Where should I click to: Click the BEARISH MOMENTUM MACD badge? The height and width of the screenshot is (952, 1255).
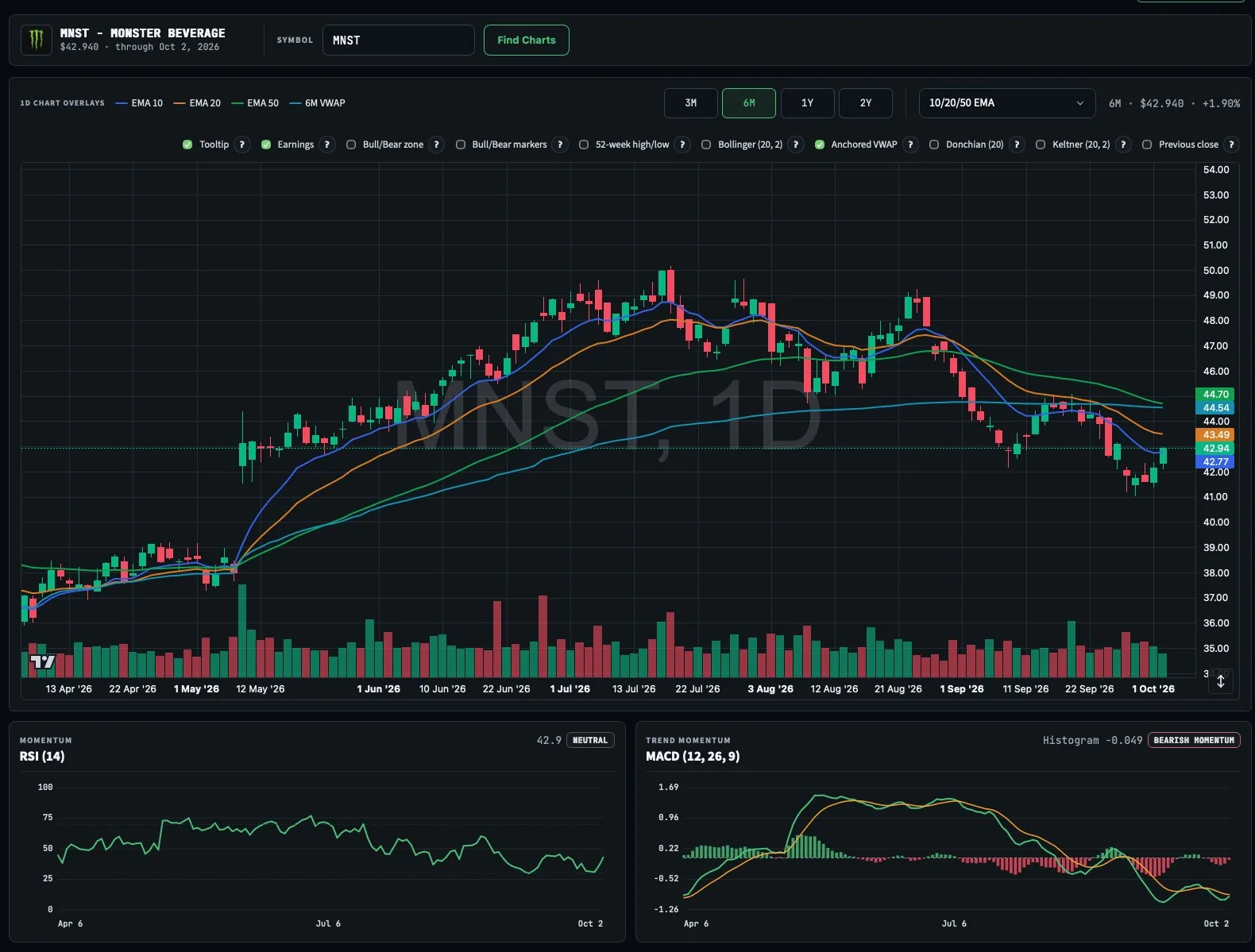[x=1194, y=740]
